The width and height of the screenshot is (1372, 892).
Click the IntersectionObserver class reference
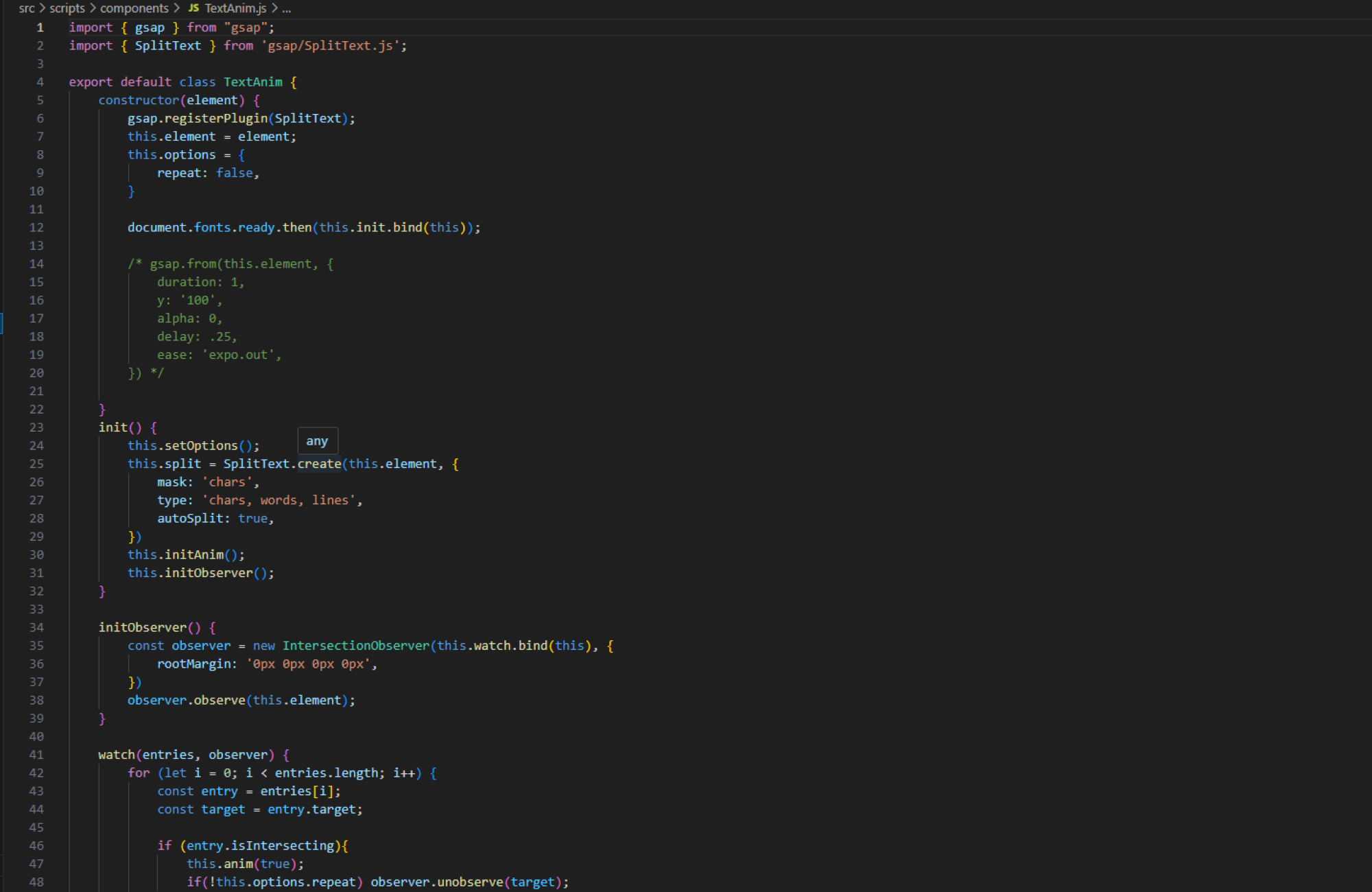pos(355,646)
